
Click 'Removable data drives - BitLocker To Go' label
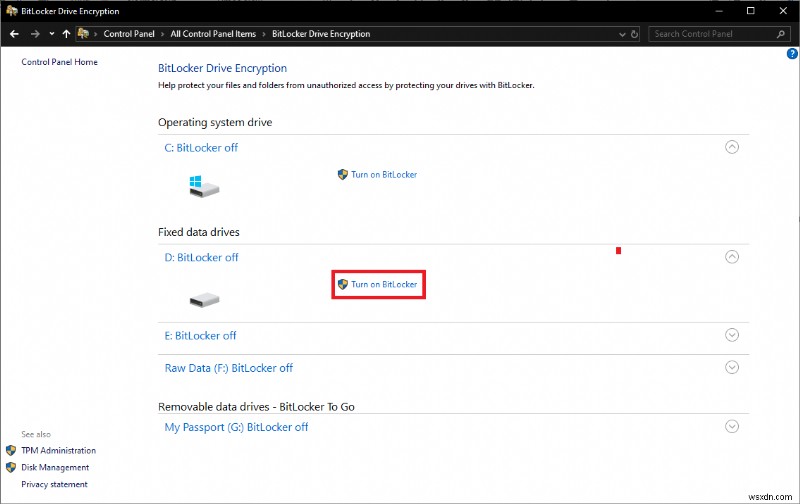256,407
